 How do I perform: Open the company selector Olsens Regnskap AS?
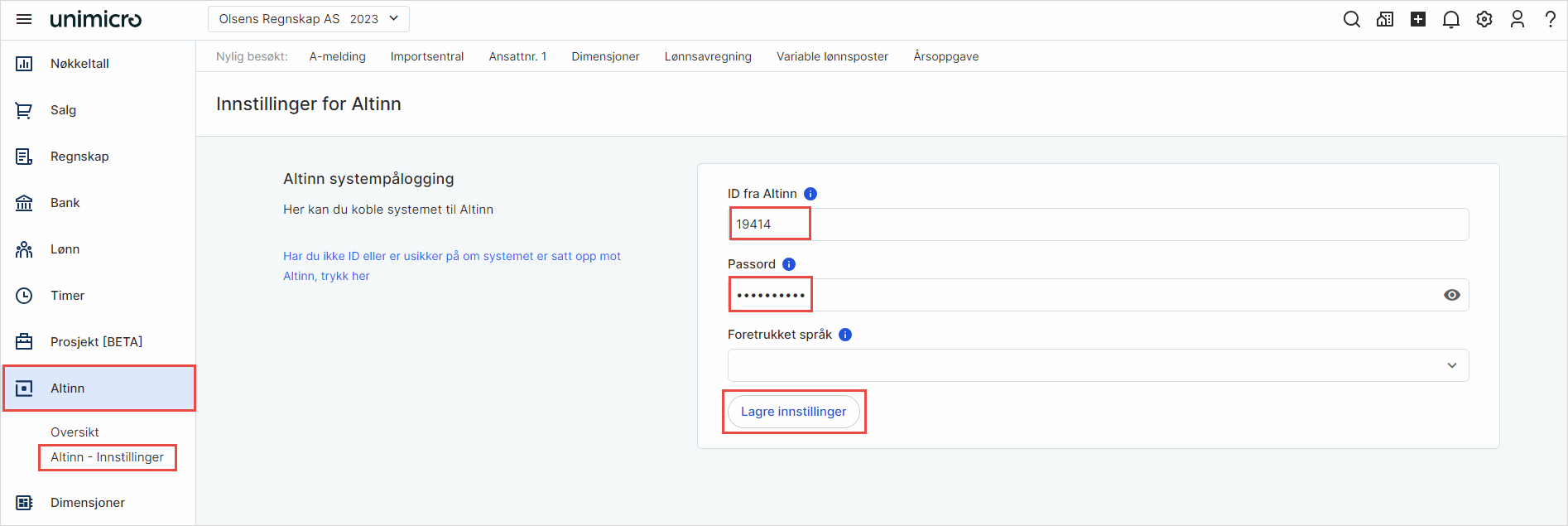coord(308,19)
